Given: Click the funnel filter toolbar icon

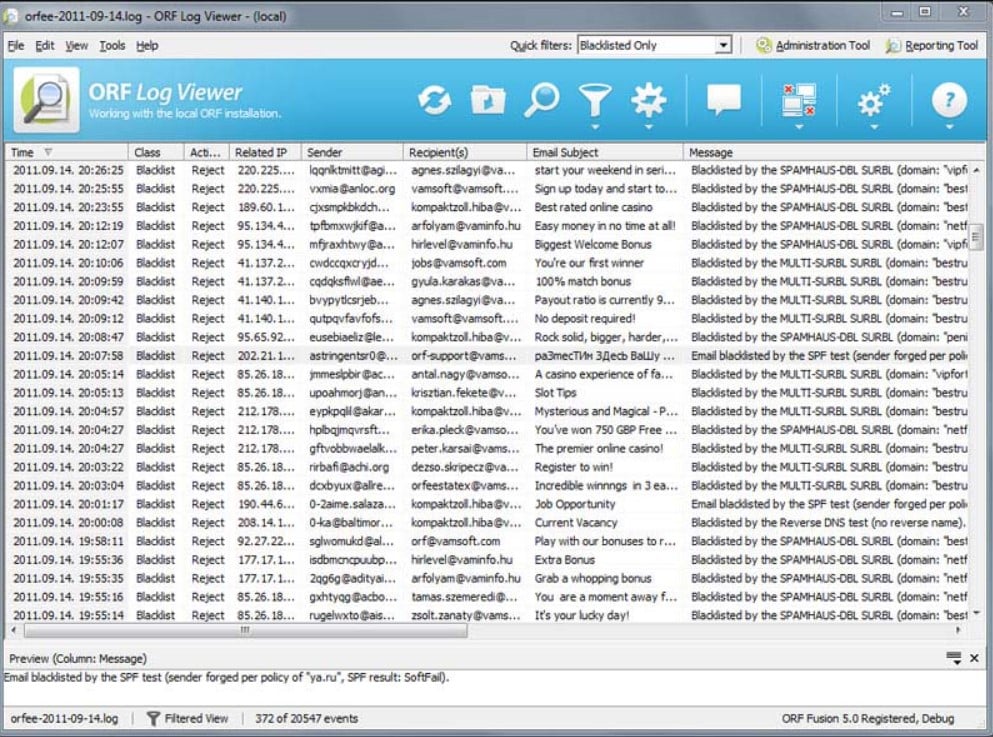Looking at the screenshot, I should click(x=595, y=100).
